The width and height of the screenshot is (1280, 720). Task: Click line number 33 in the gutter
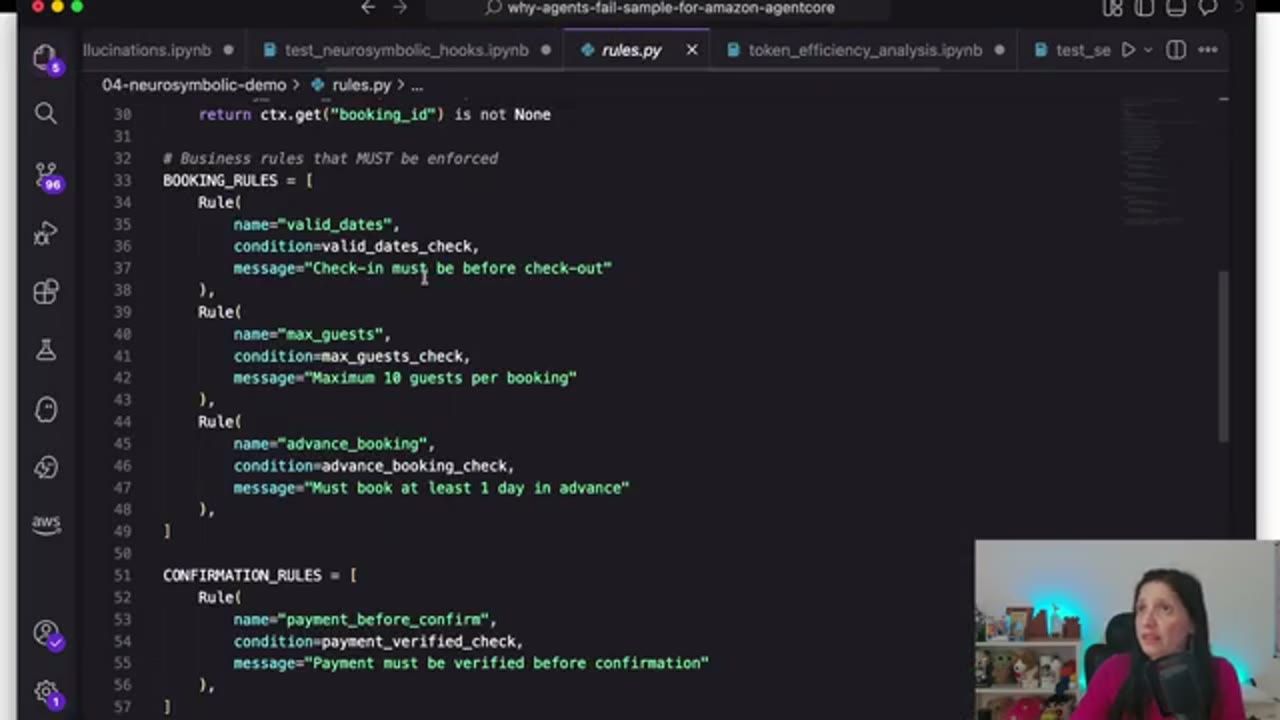tap(122, 180)
